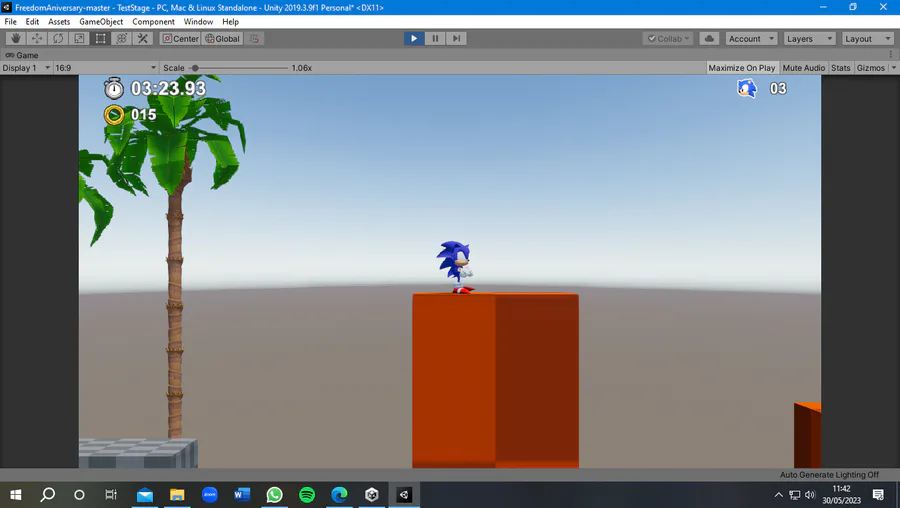Viewport: 900px width, 508px height.
Task: Open File Explorer from taskbar
Action: [x=177, y=494]
